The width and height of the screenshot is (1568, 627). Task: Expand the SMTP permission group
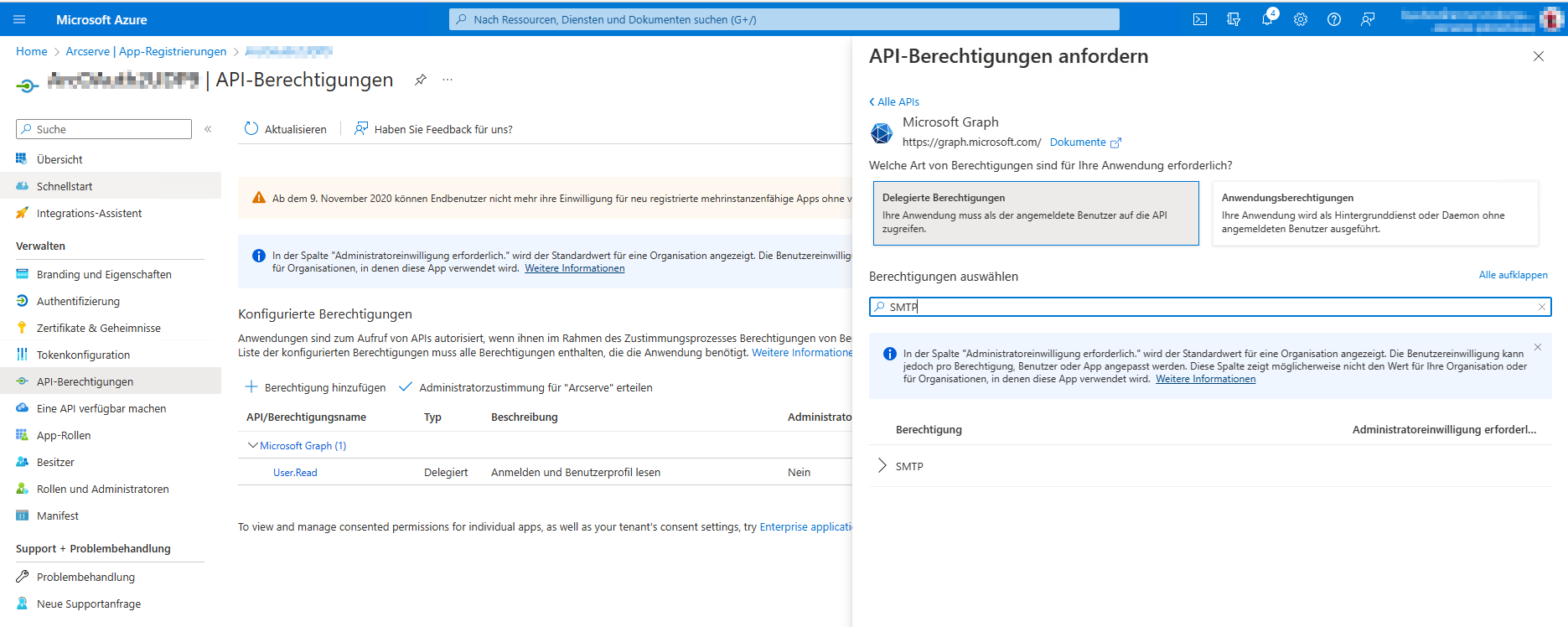tap(882, 466)
